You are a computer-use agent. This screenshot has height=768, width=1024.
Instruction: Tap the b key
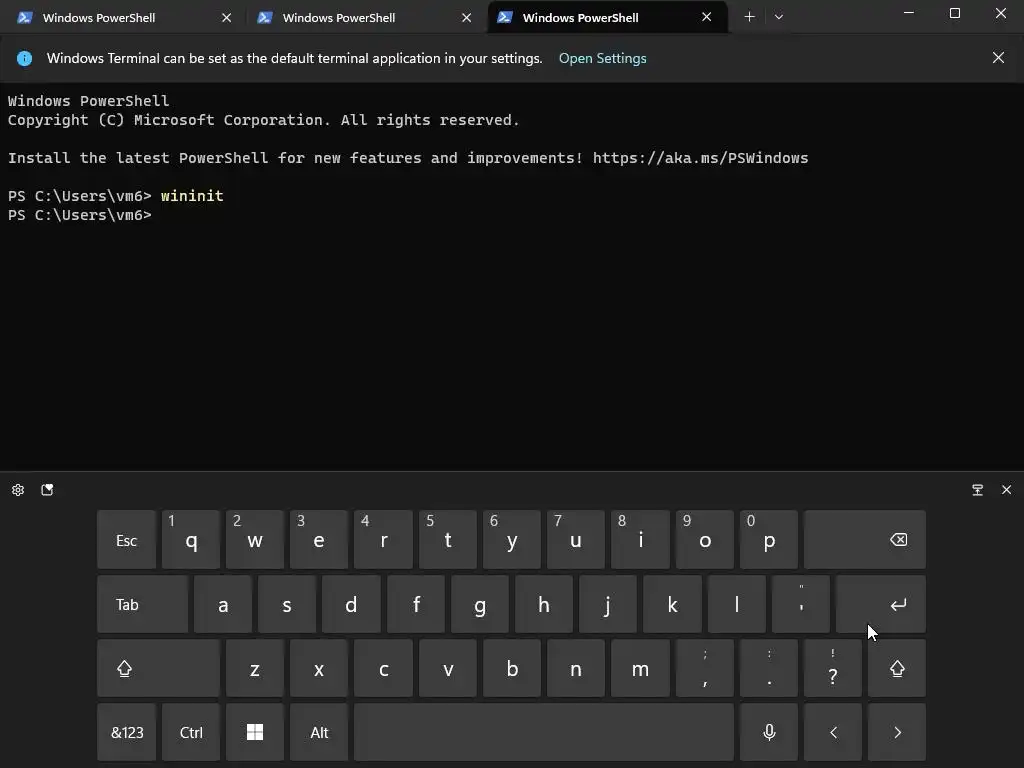tap(511, 668)
